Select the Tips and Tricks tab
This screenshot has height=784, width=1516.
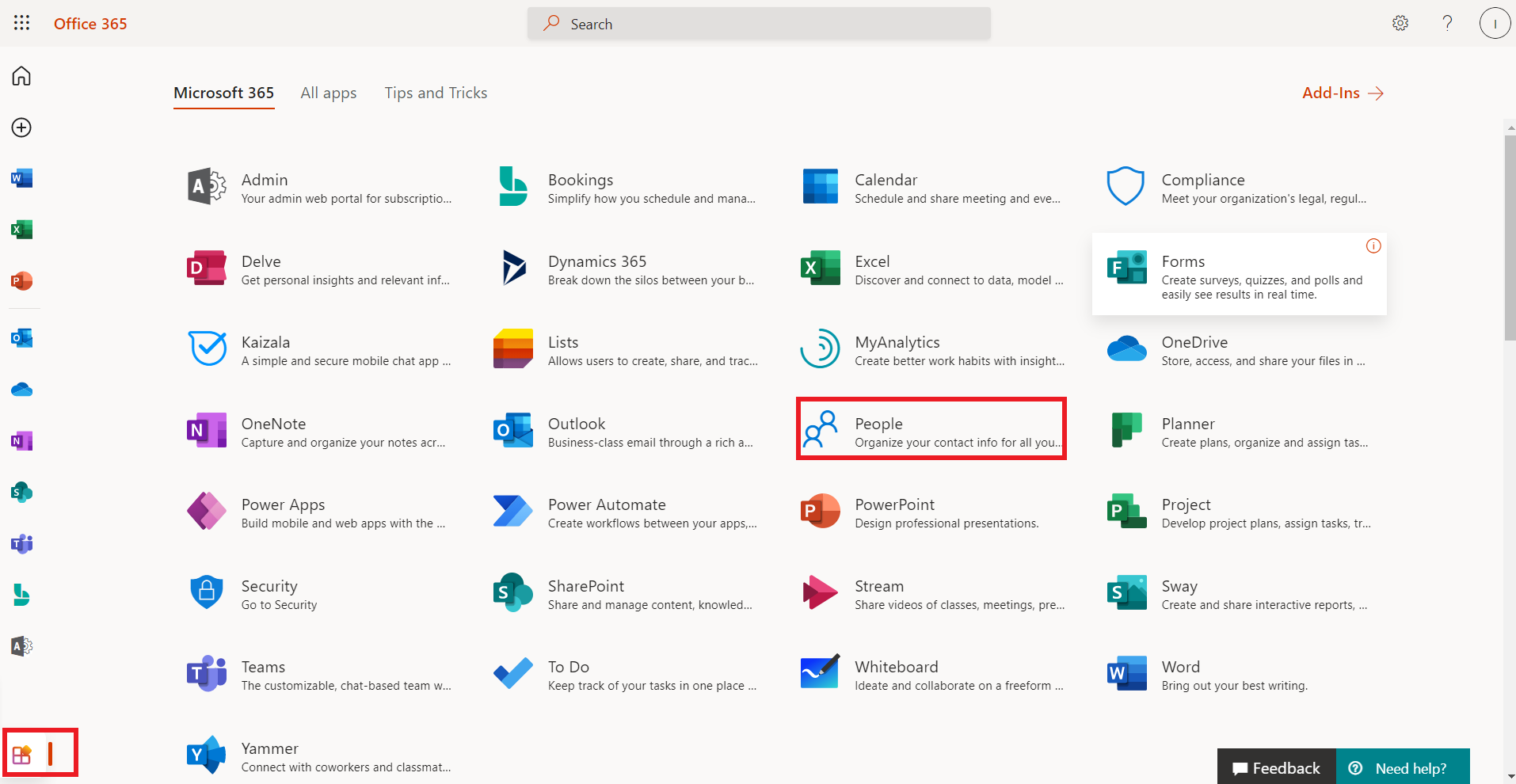436,93
